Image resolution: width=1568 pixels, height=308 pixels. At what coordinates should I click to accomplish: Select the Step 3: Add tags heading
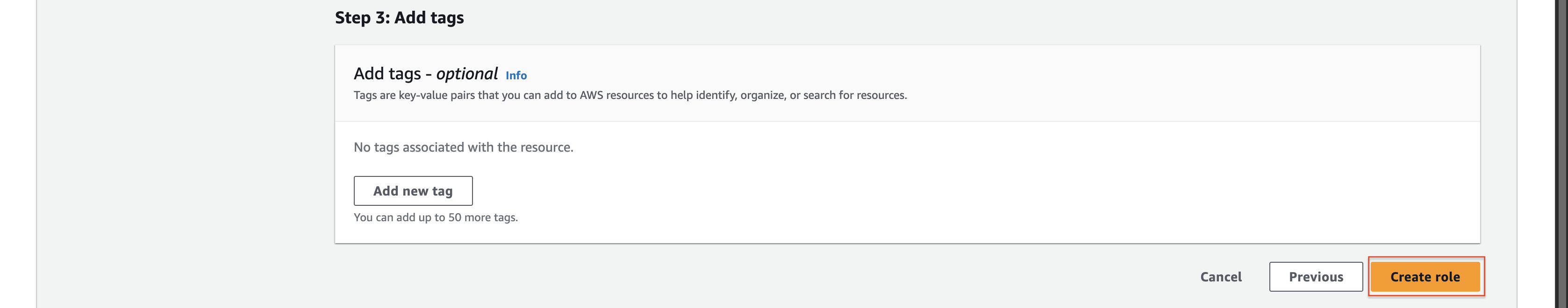coord(399,18)
